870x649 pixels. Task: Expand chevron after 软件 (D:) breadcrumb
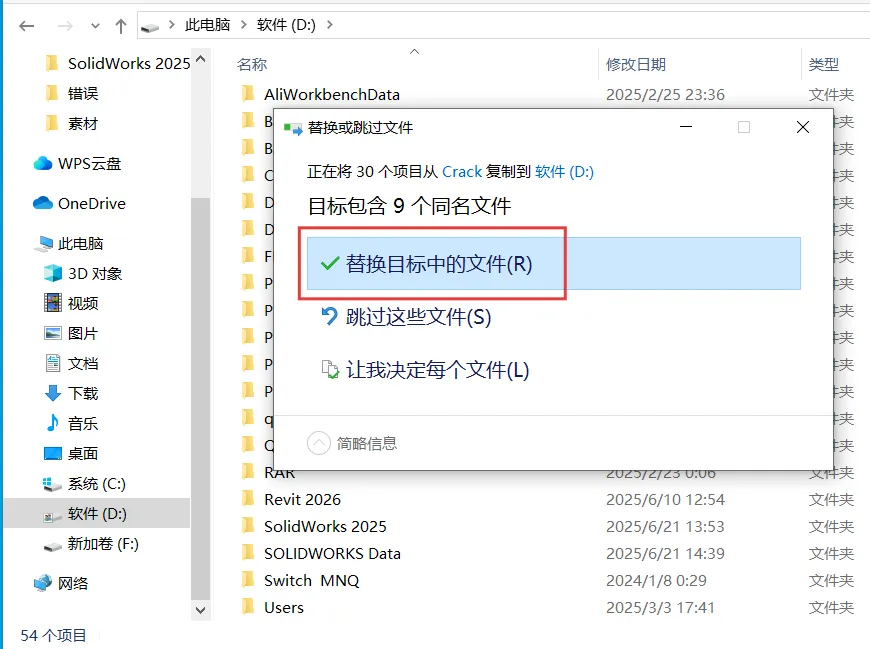[x=330, y=25]
